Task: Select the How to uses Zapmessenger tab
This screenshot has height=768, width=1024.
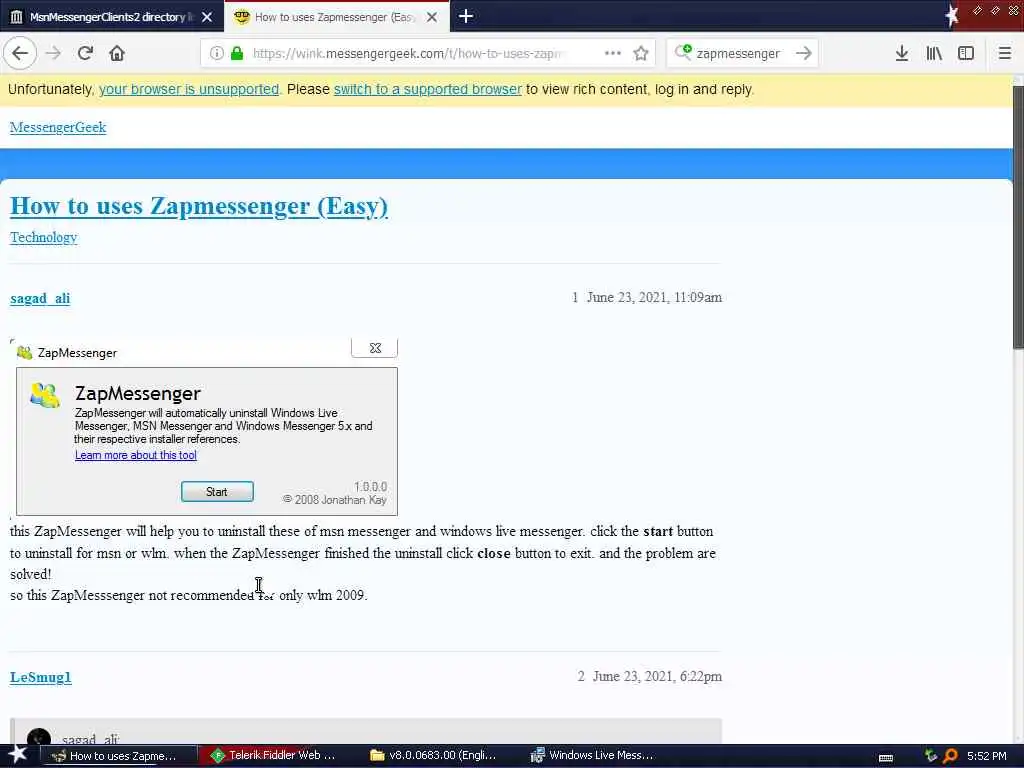Action: tap(336, 17)
